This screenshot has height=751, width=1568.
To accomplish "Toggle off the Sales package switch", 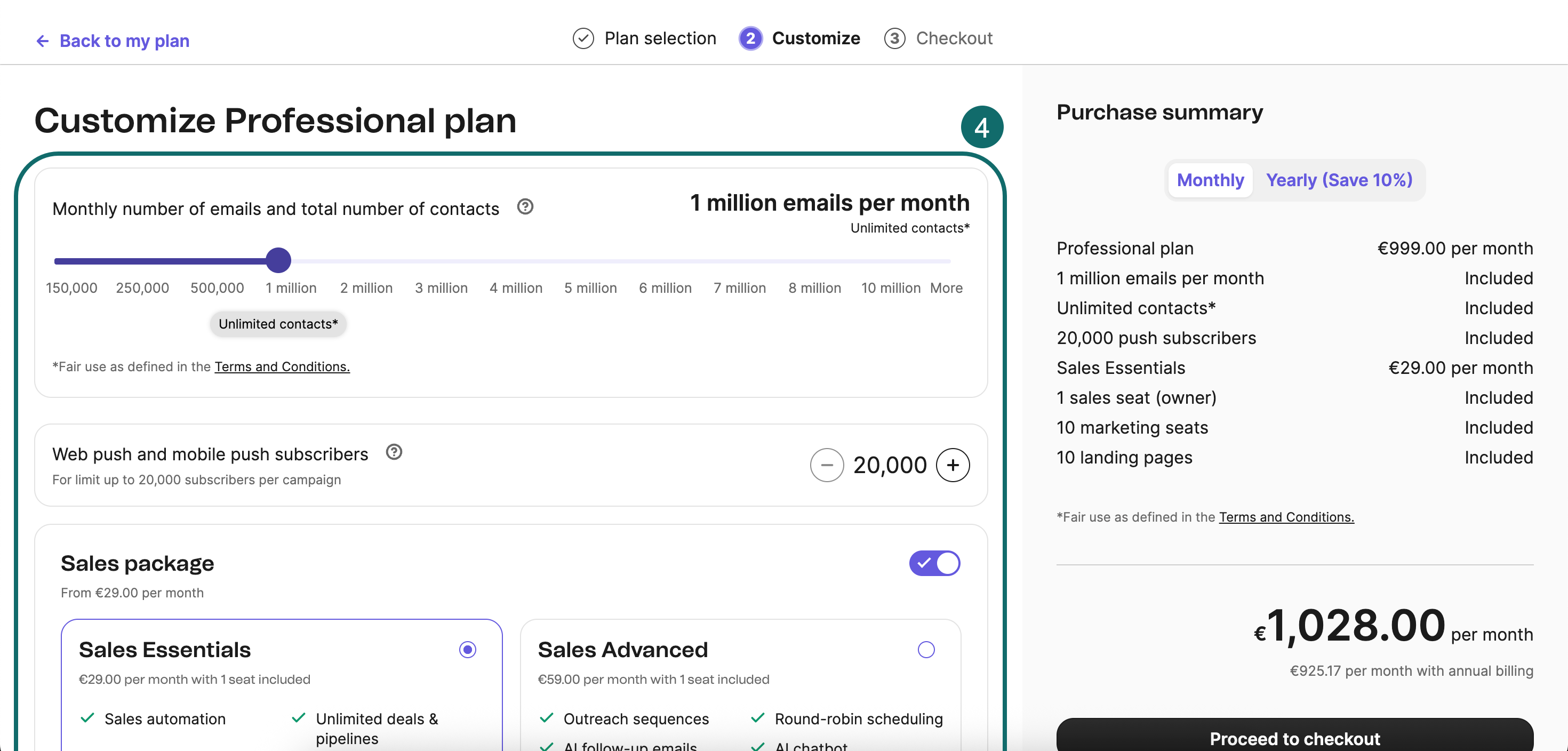I will (x=934, y=563).
